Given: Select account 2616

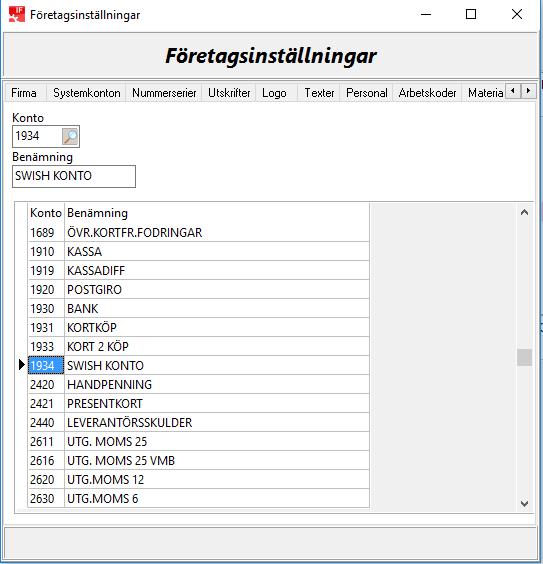Looking at the screenshot, I should [x=46, y=461].
